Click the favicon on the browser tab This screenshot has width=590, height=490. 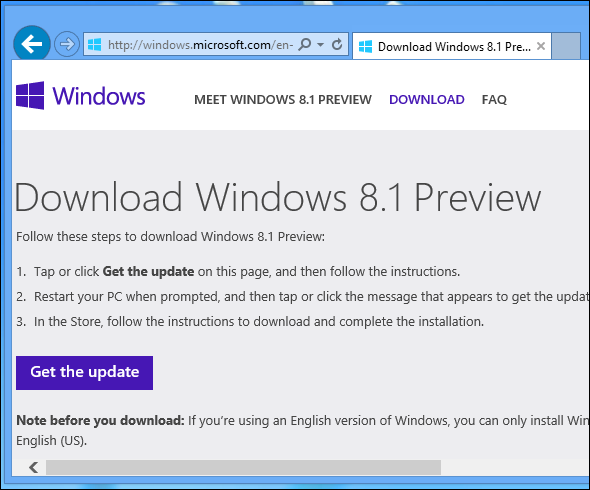[x=365, y=47]
